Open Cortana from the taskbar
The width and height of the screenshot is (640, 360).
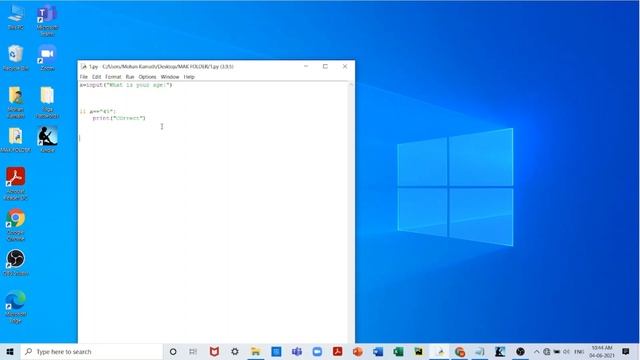tap(173, 351)
